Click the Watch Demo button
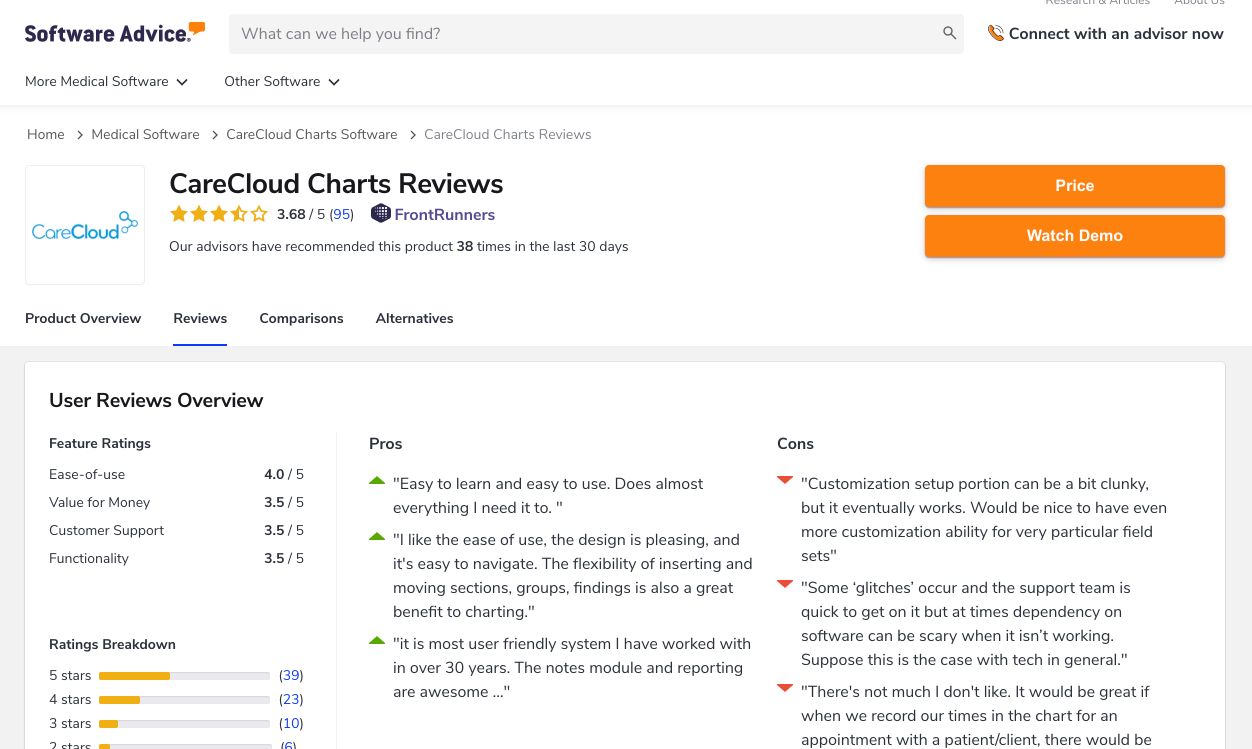The height and width of the screenshot is (749, 1252). tap(1074, 236)
